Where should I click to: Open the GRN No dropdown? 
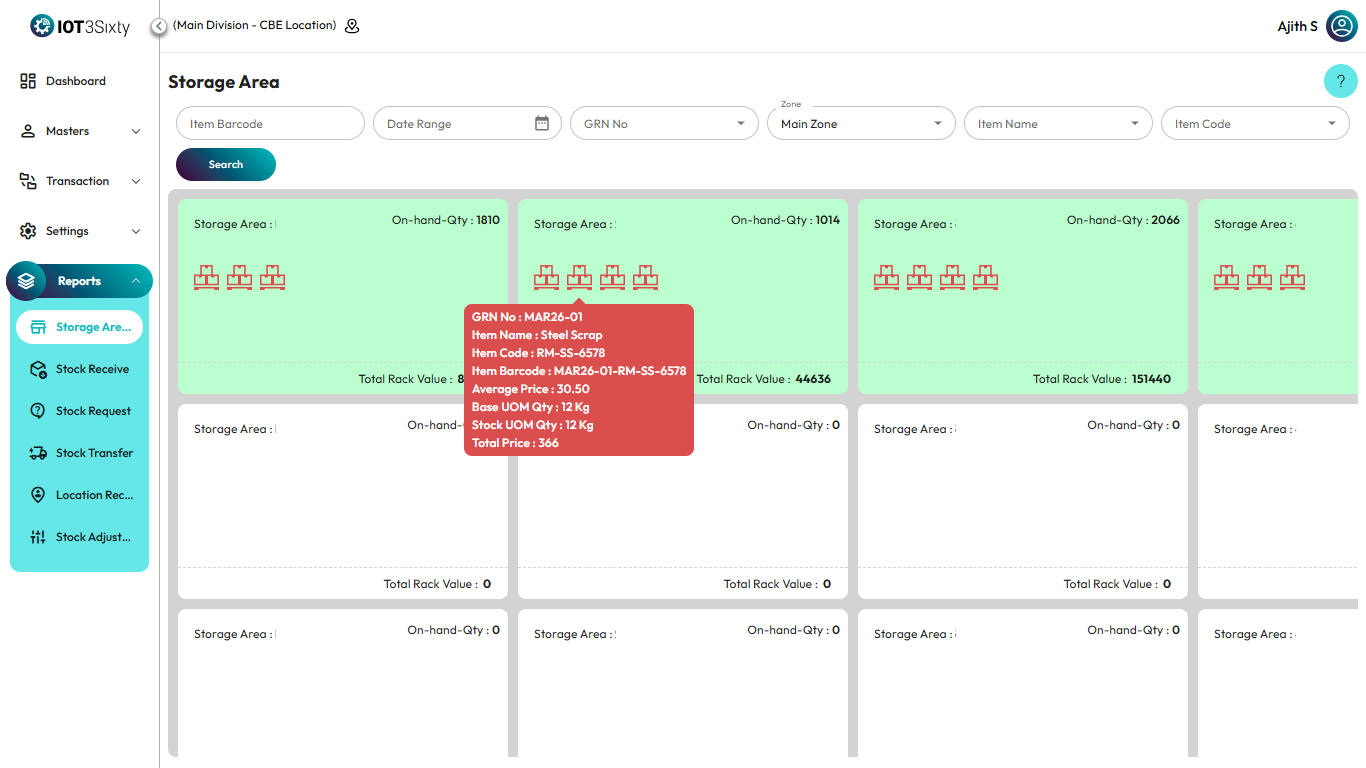664,124
